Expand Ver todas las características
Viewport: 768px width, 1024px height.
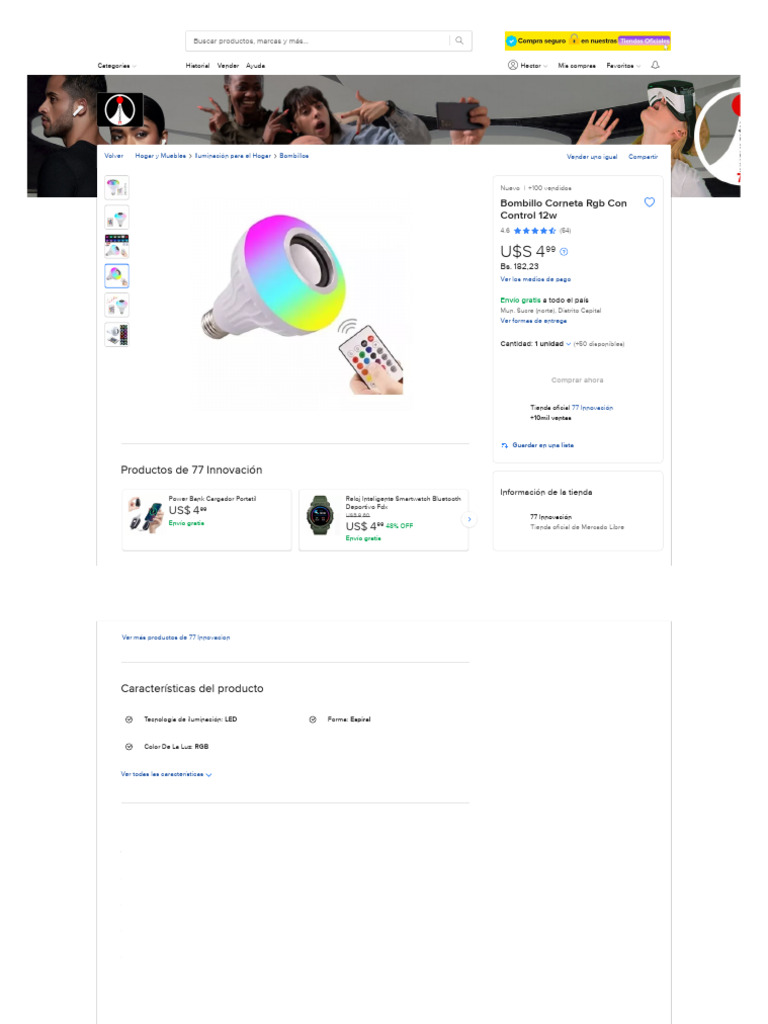click(166, 774)
